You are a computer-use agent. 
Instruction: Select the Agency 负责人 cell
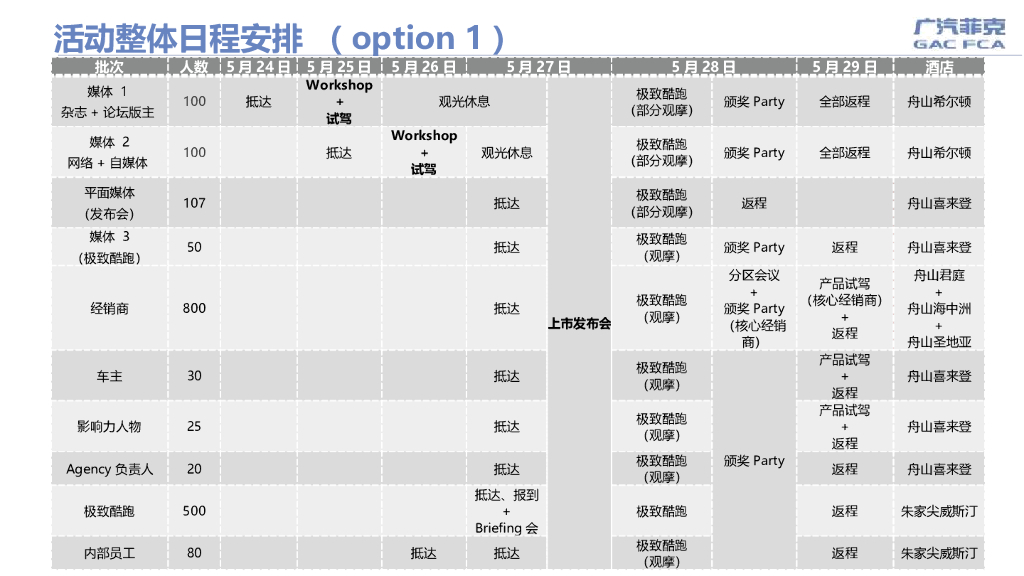pyautogui.click(x=109, y=469)
